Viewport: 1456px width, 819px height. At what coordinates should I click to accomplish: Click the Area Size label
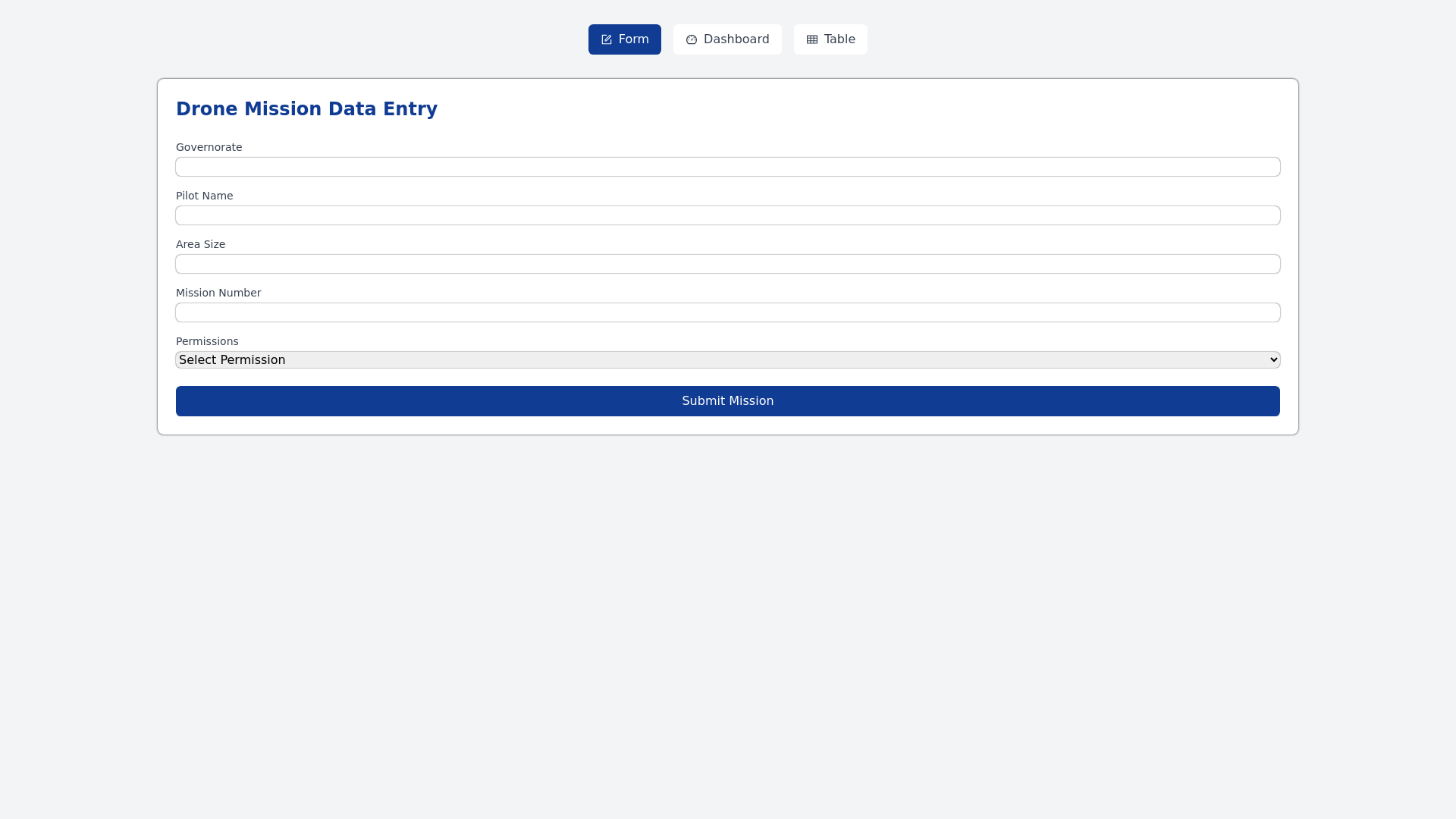click(x=200, y=244)
